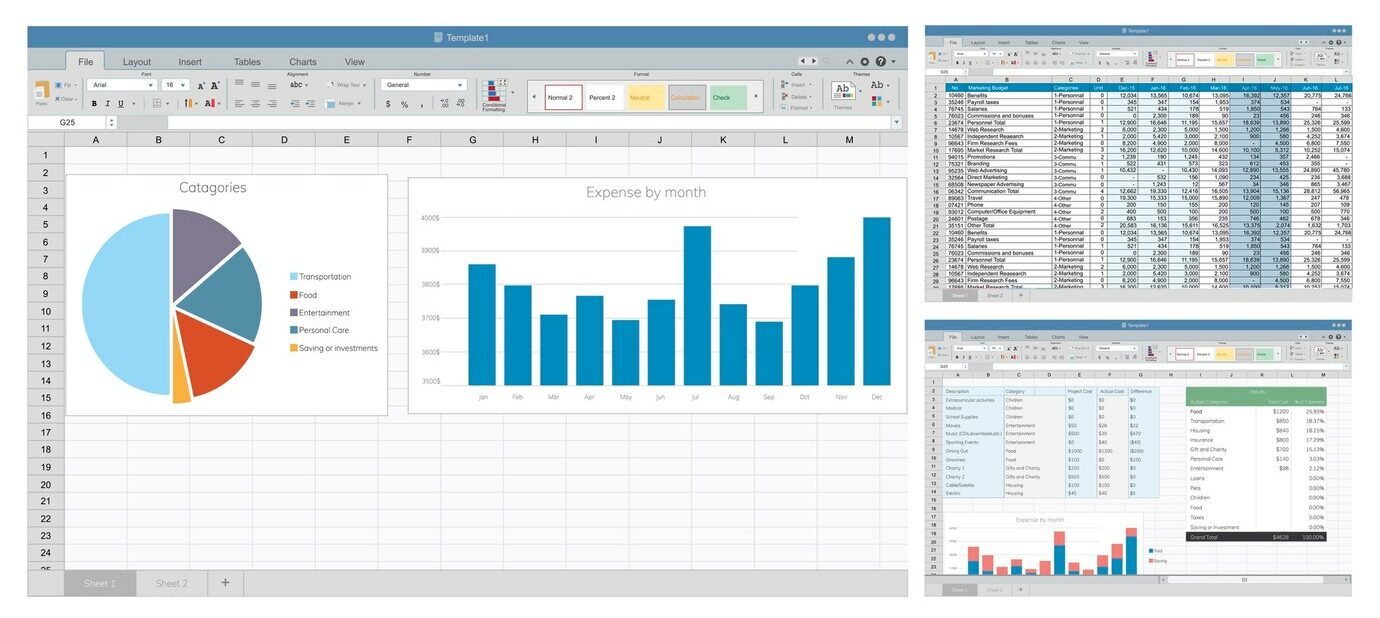Viewport: 1380px width, 618px height.
Task: Open the underline style dropdown arrow
Action: coord(133,103)
